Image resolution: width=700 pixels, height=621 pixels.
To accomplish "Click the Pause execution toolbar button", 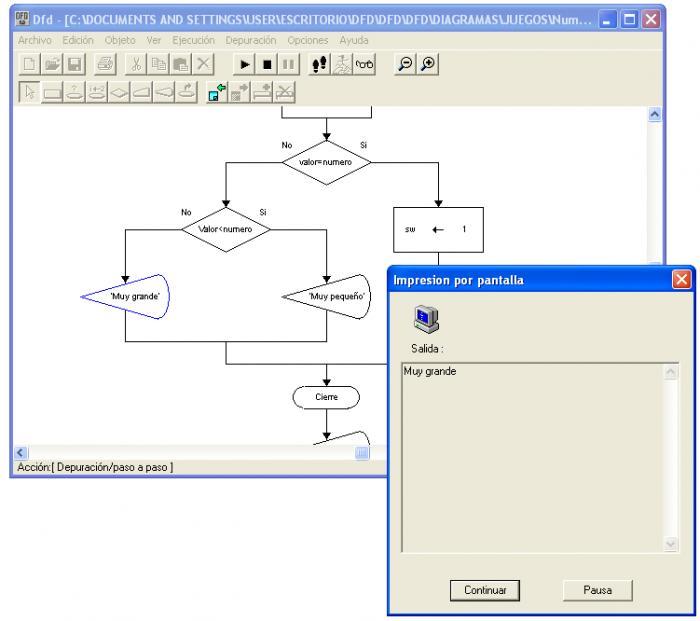I will pyautogui.click(x=289, y=64).
